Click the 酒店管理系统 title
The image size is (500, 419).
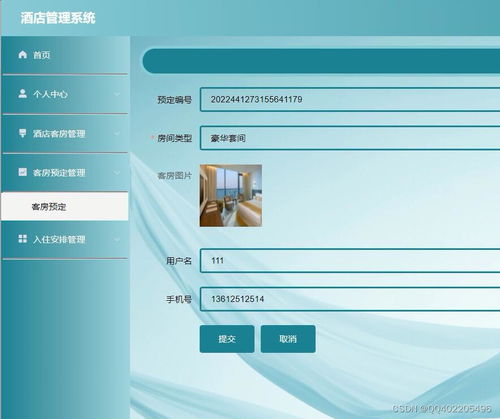(58, 18)
